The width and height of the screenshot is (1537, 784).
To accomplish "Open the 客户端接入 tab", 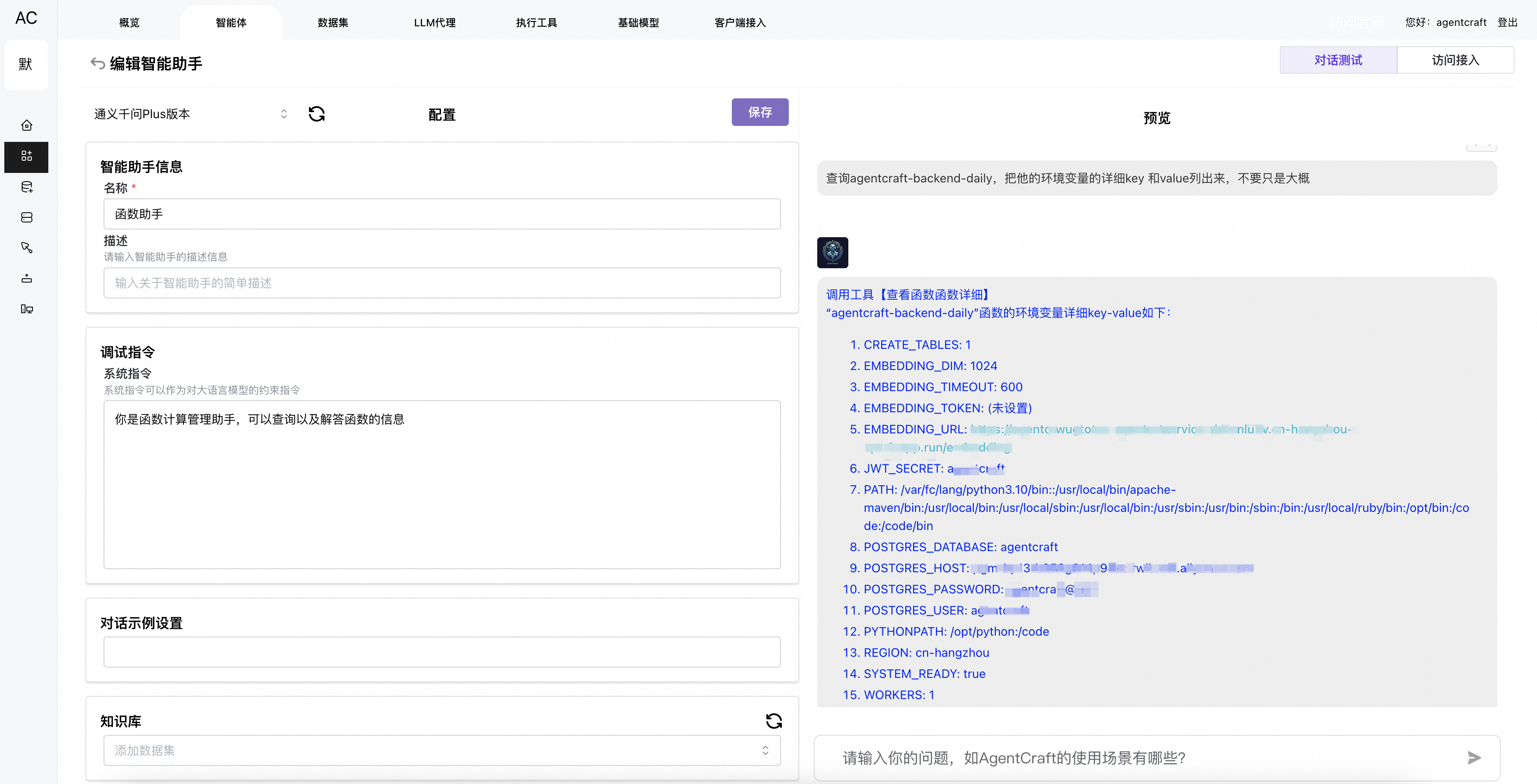I will (x=740, y=23).
